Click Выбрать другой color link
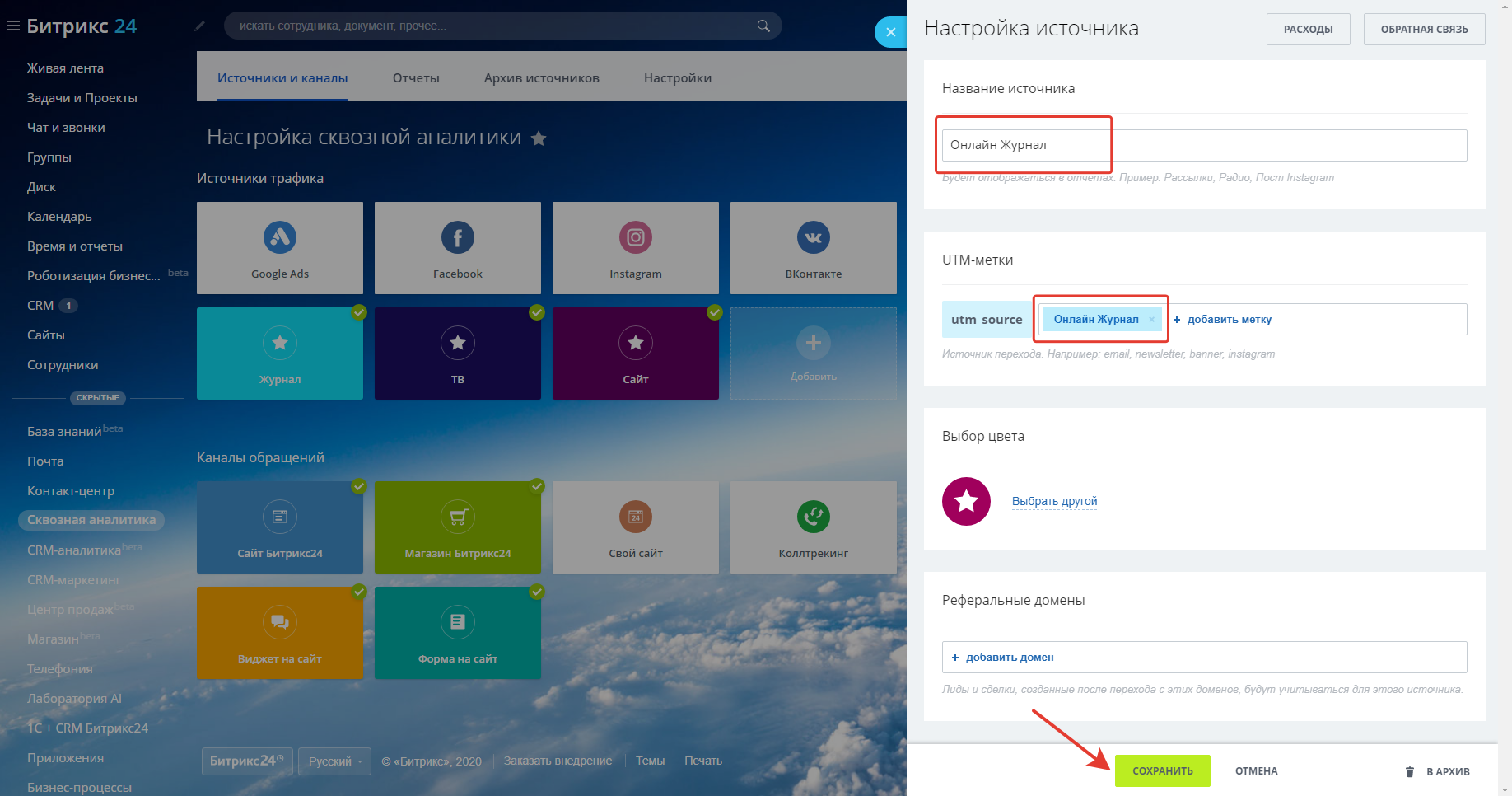This screenshot has height=796, width=1512. click(1054, 501)
